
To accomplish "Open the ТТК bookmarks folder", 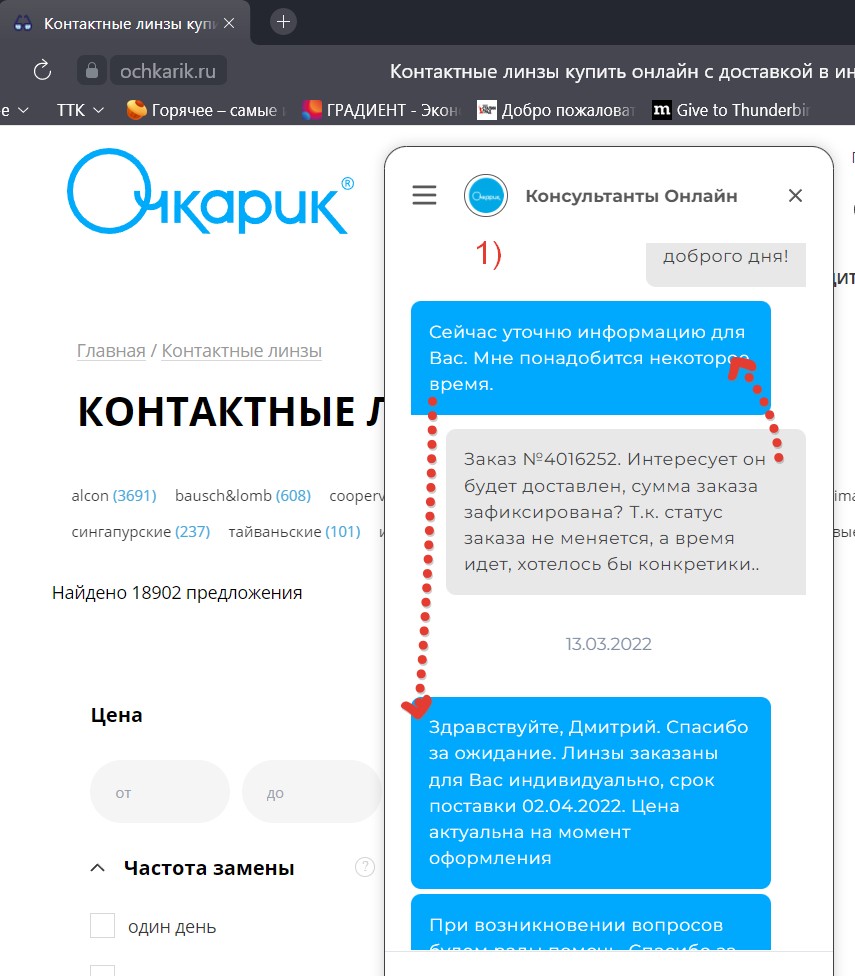I will [x=80, y=110].
